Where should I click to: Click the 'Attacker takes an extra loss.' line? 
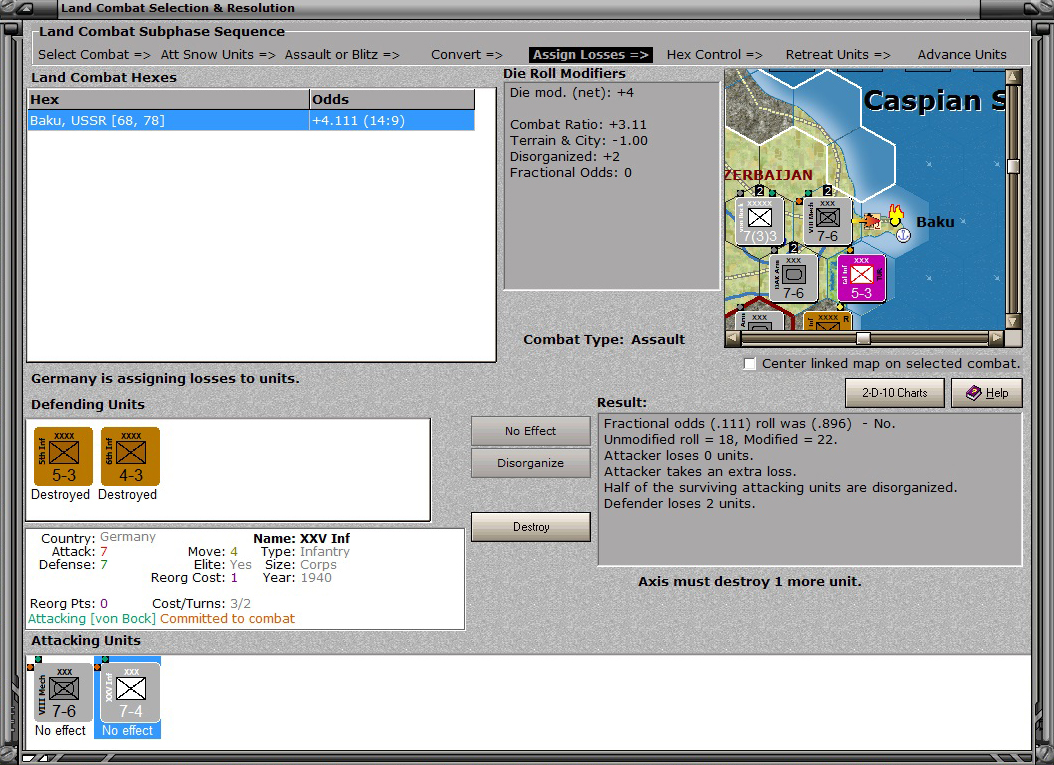click(x=700, y=471)
